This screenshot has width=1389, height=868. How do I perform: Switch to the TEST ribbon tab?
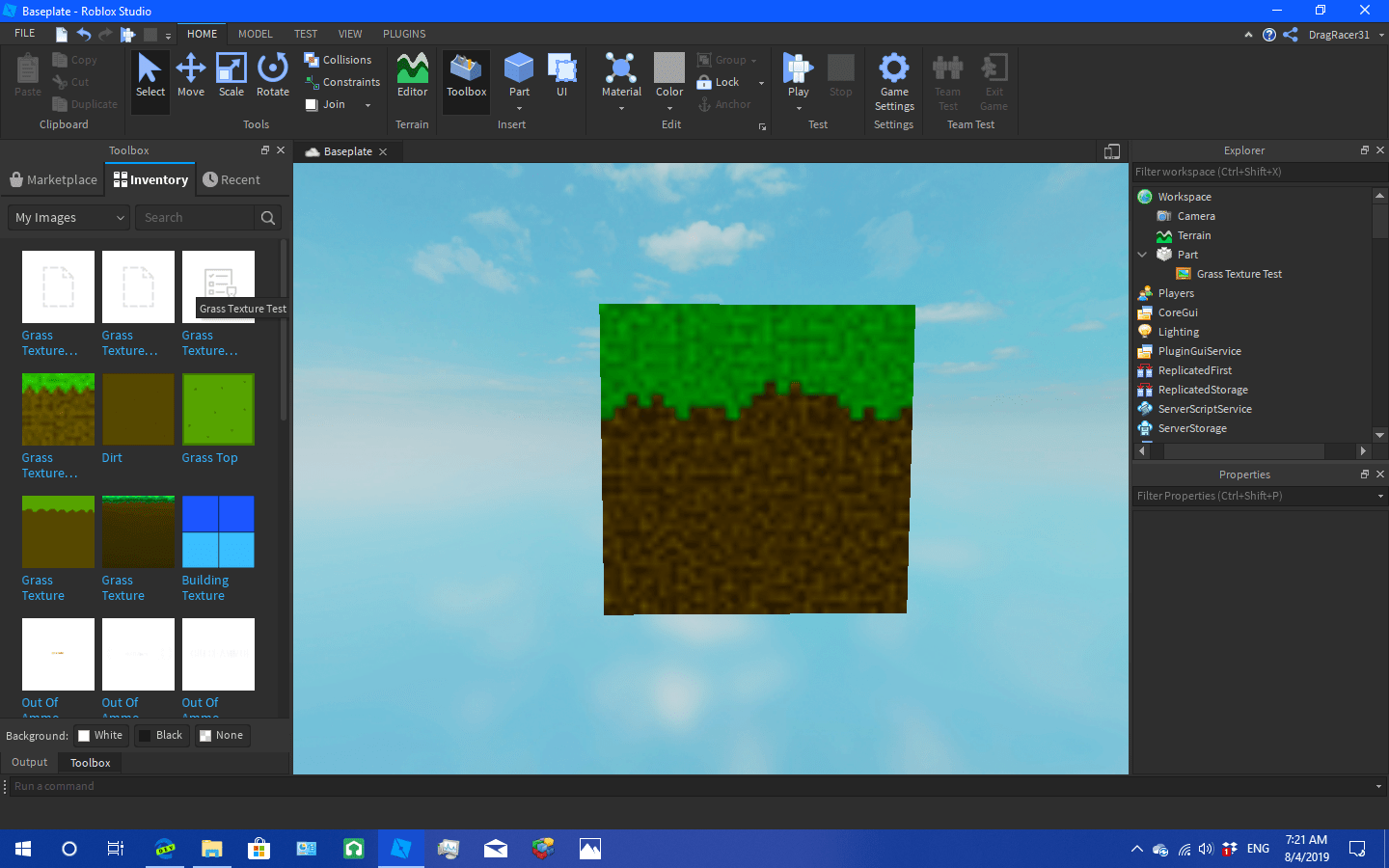[x=306, y=34]
